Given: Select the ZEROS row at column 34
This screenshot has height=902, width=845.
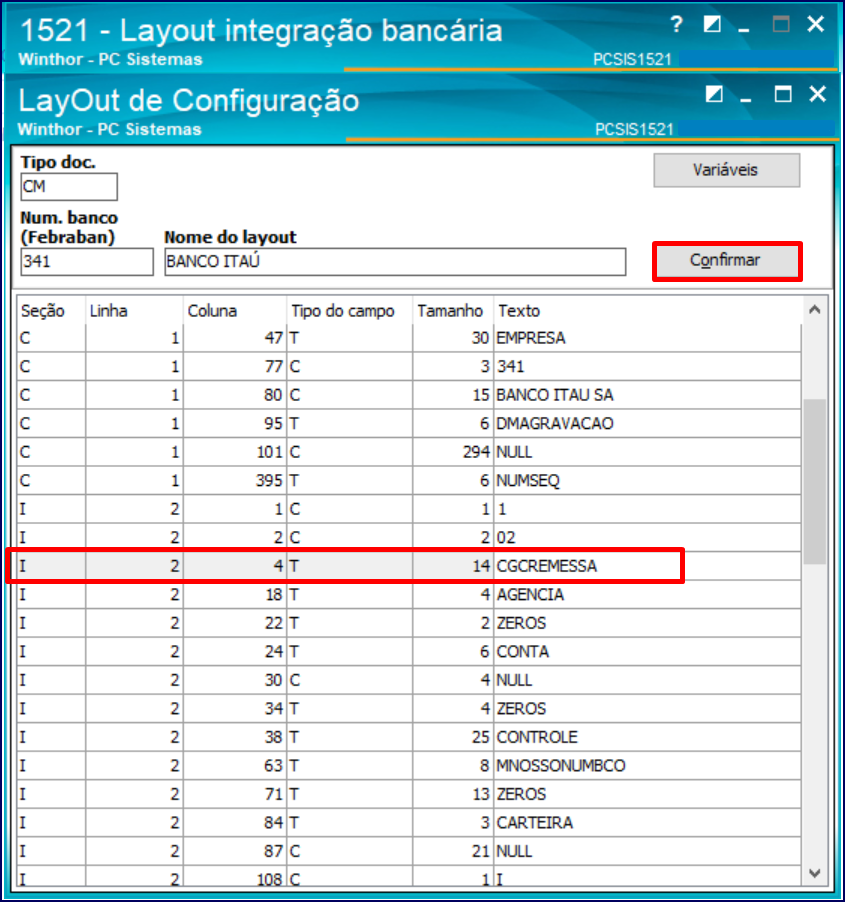Looking at the screenshot, I should click(409, 709).
